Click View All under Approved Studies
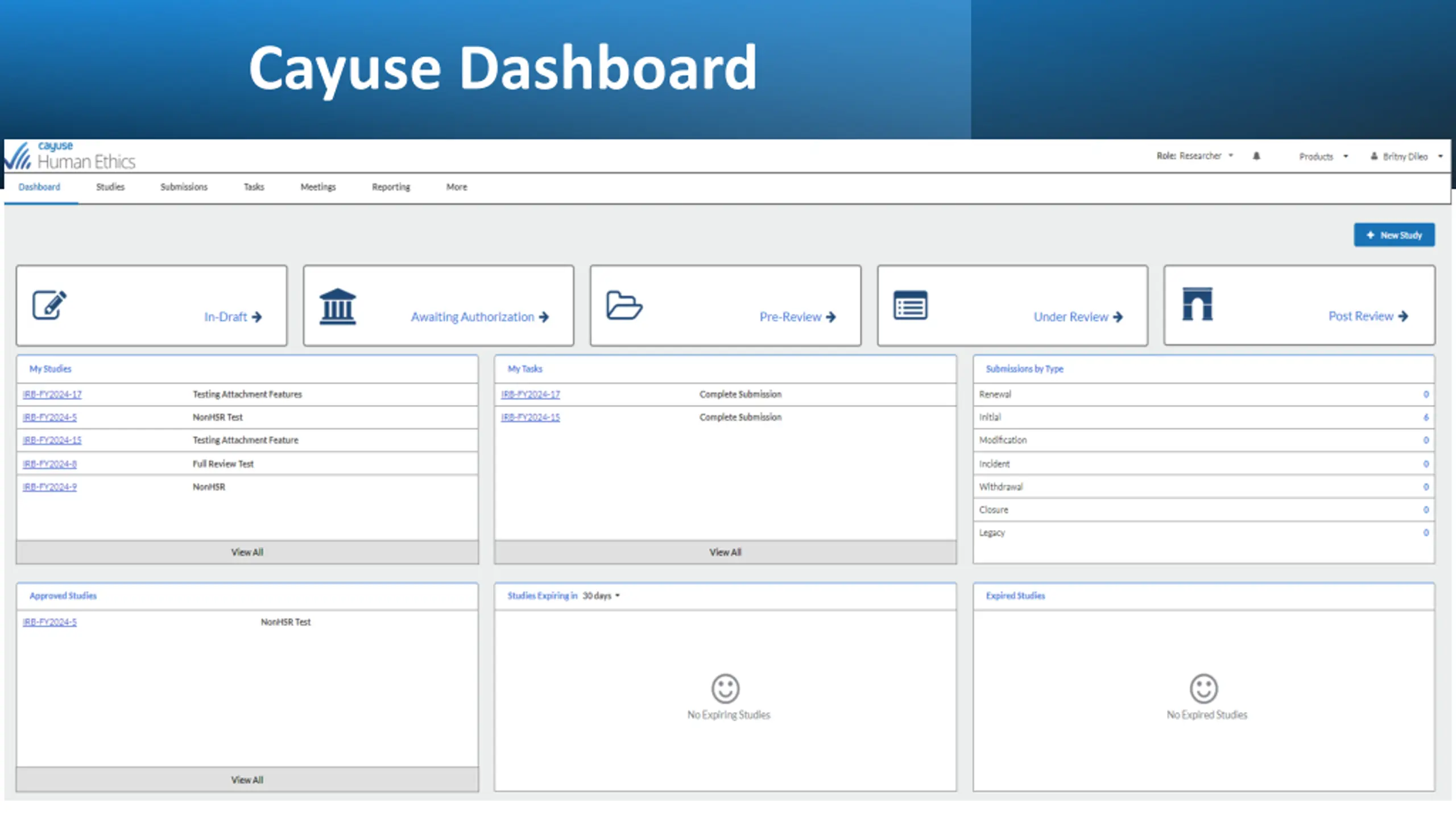The width and height of the screenshot is (1456, 819). coord(247,779)
